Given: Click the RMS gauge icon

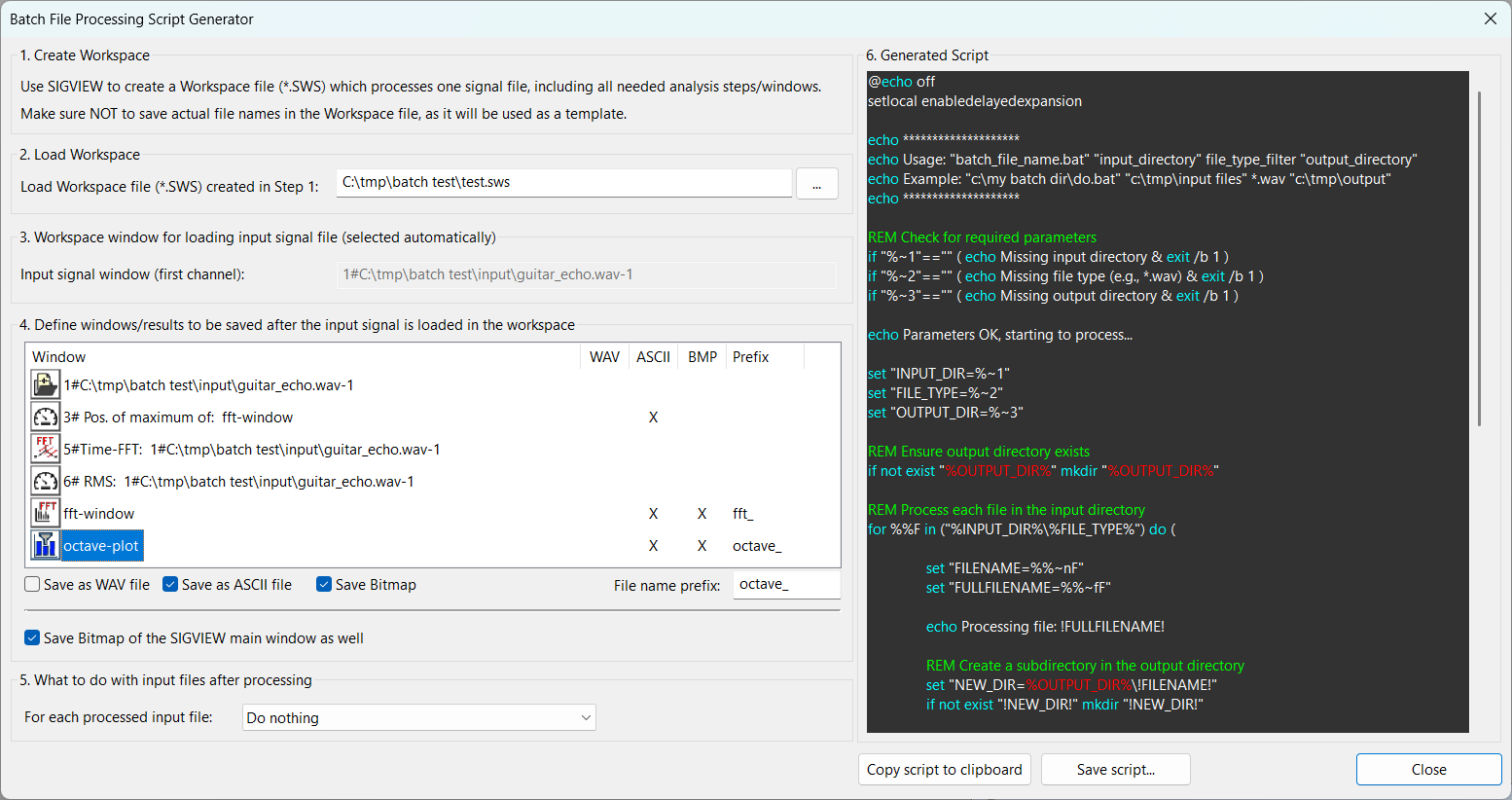Looking at the screenshot, I should pos(46,481).
